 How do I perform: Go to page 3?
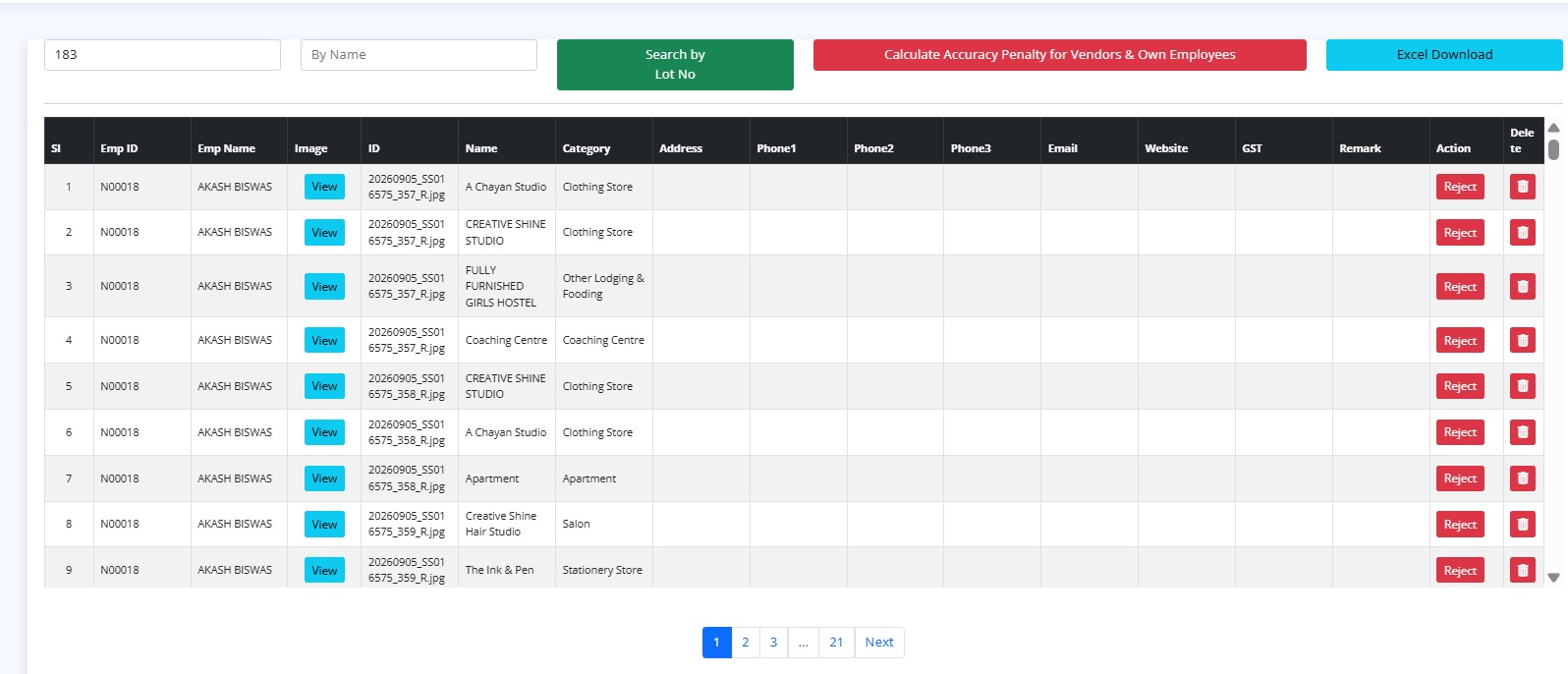pyautogui.click(x=773, y=643)
